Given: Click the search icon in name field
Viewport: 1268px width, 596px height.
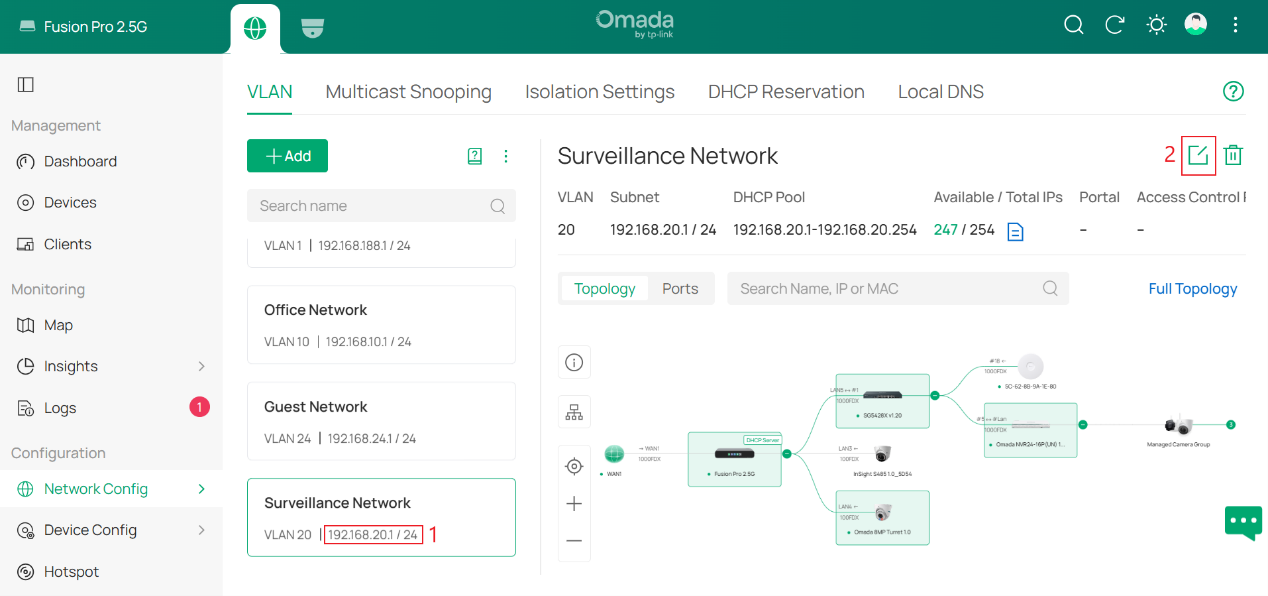Looking at the screenshot, I should 498,206.
